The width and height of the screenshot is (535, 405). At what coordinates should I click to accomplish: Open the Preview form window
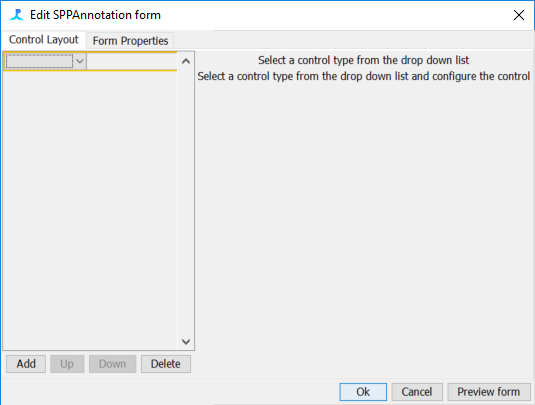pos(489,392)
